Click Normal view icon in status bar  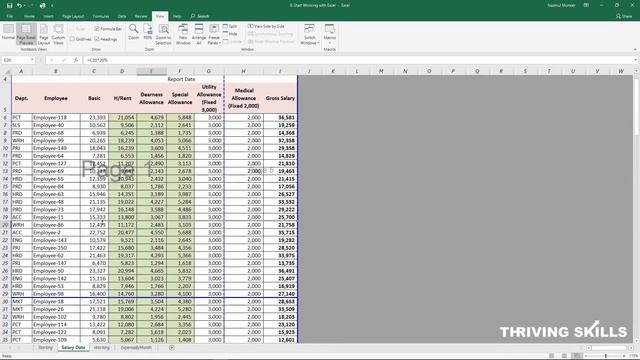(x=551, y=356)
